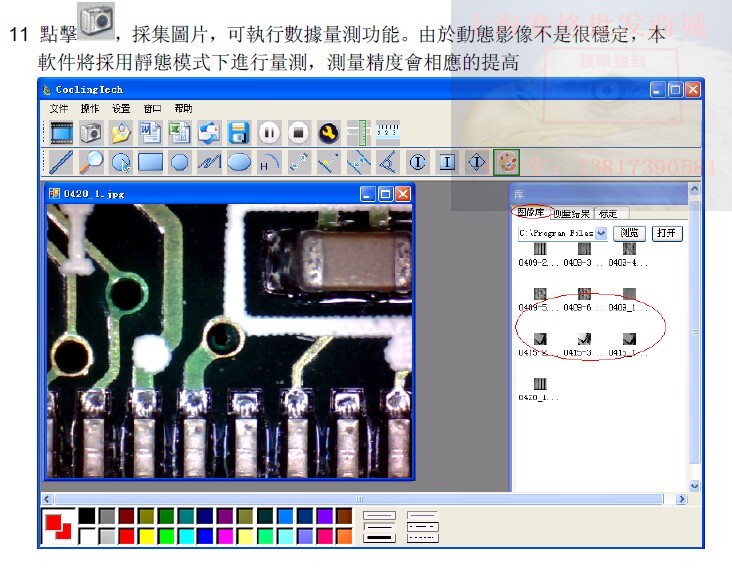Screen dimensions: 732x570
Task: Select the point-to-line distance tool
Action: coord(329,162)
